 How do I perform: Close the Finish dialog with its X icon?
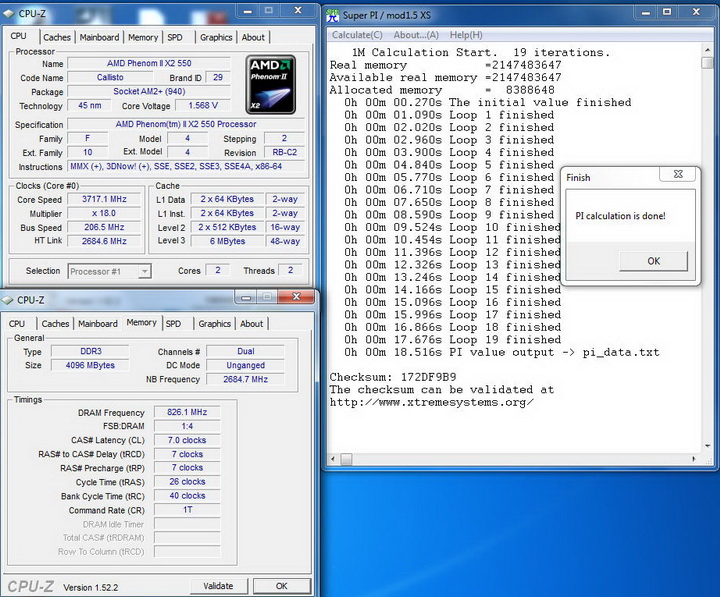coord(678,174)
